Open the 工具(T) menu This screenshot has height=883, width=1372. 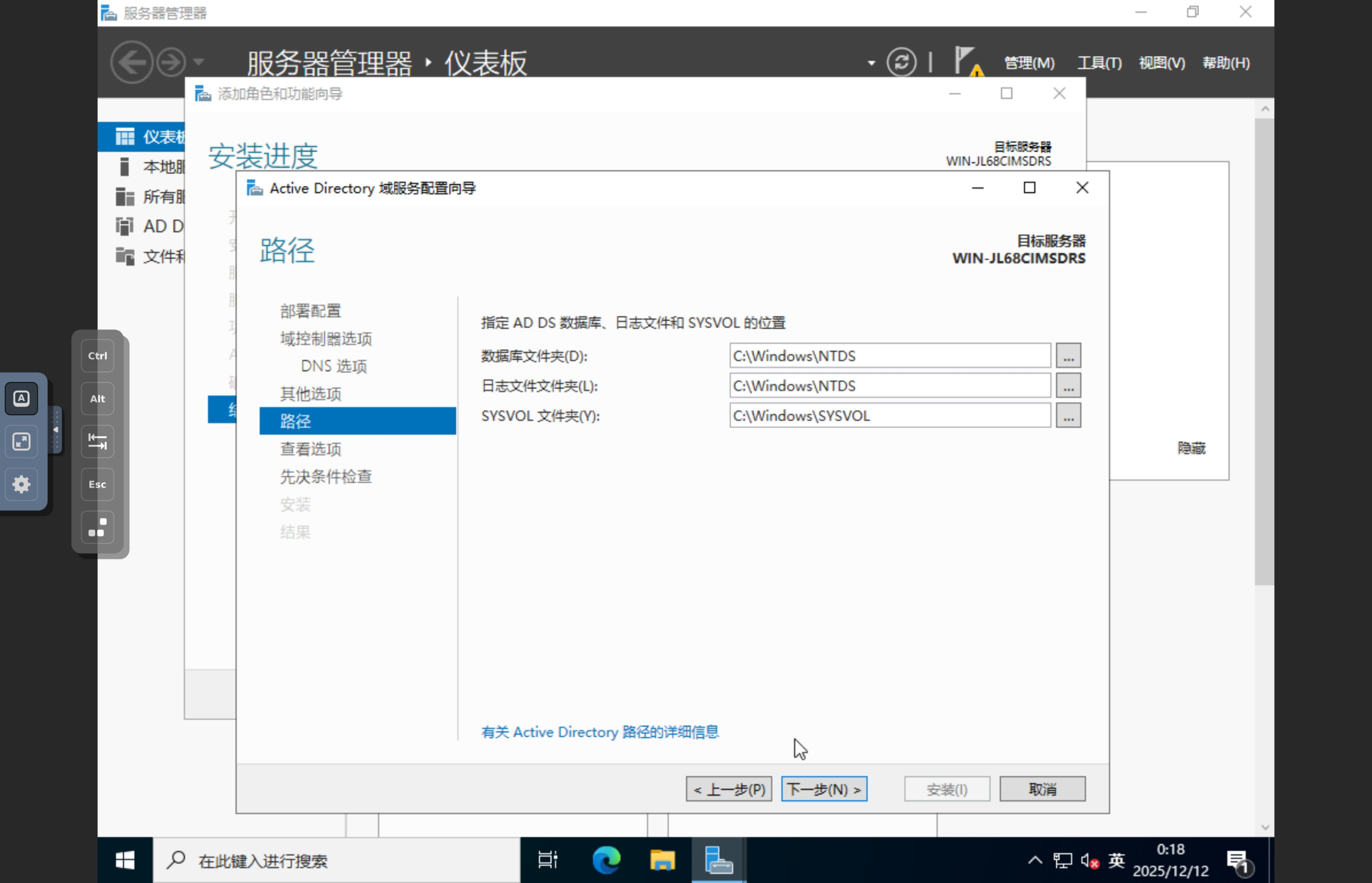1099,63
